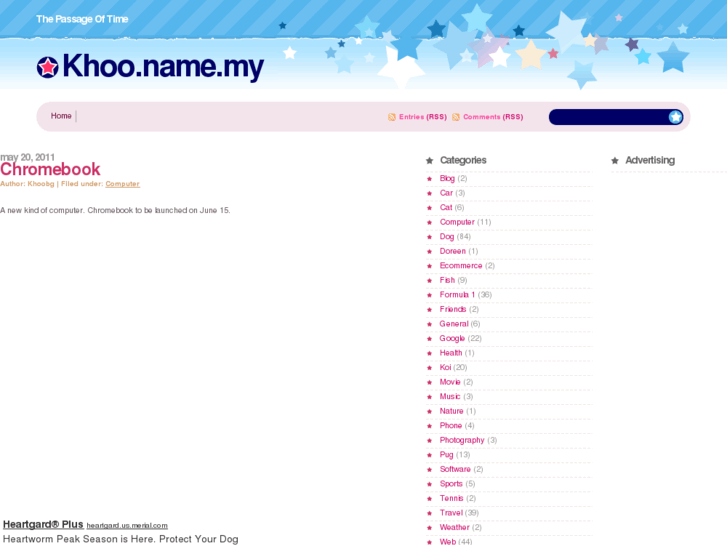Select the Sports category
Viewport: 727px width, 545px height.
click(x=451, y=484)
